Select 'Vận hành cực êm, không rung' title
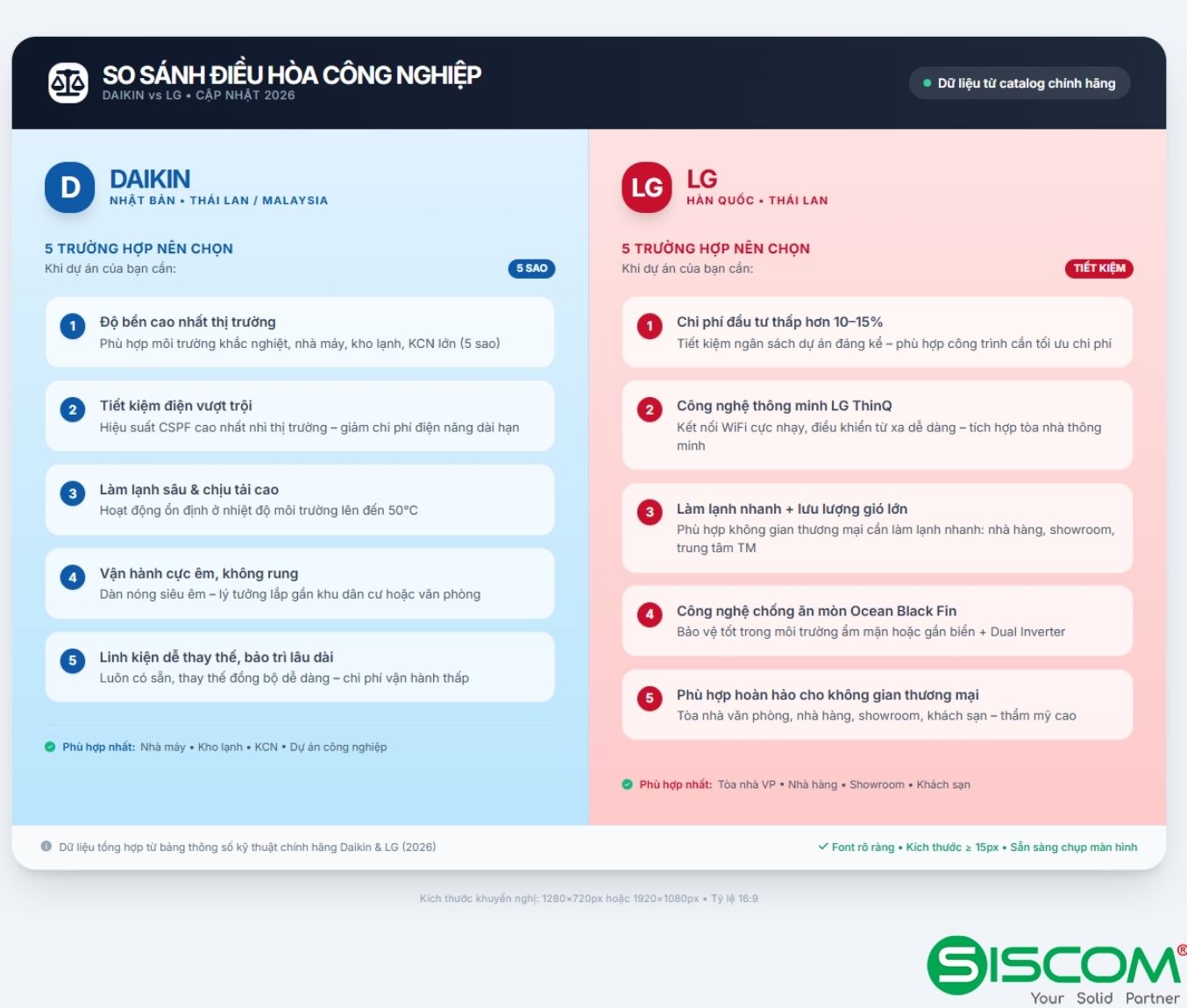Image resolution: width=1187 pixels, height=1008 pixels. click(x=199, y=573)
